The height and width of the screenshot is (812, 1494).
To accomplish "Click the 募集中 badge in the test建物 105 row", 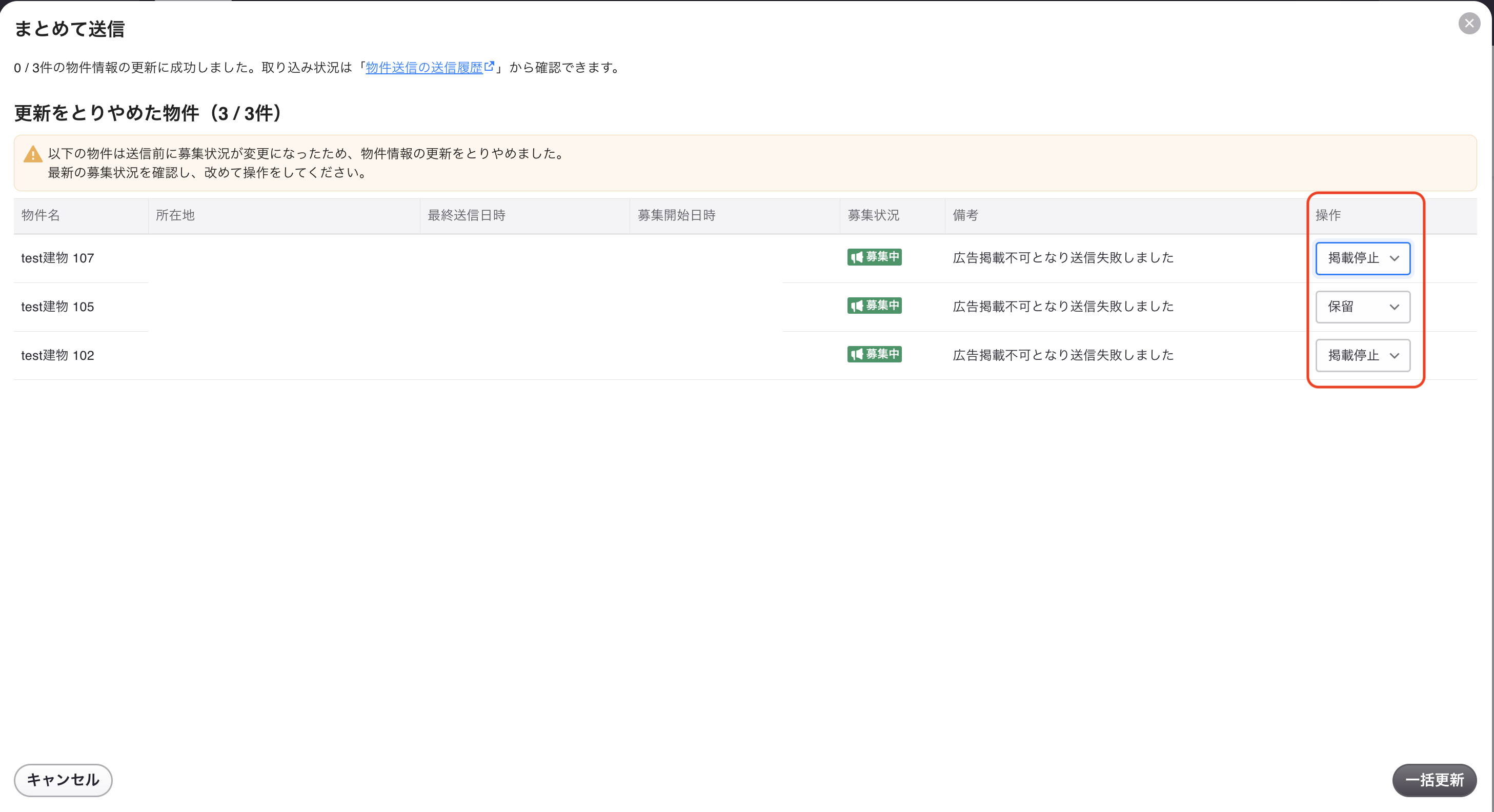I will (x=874, y=306).
